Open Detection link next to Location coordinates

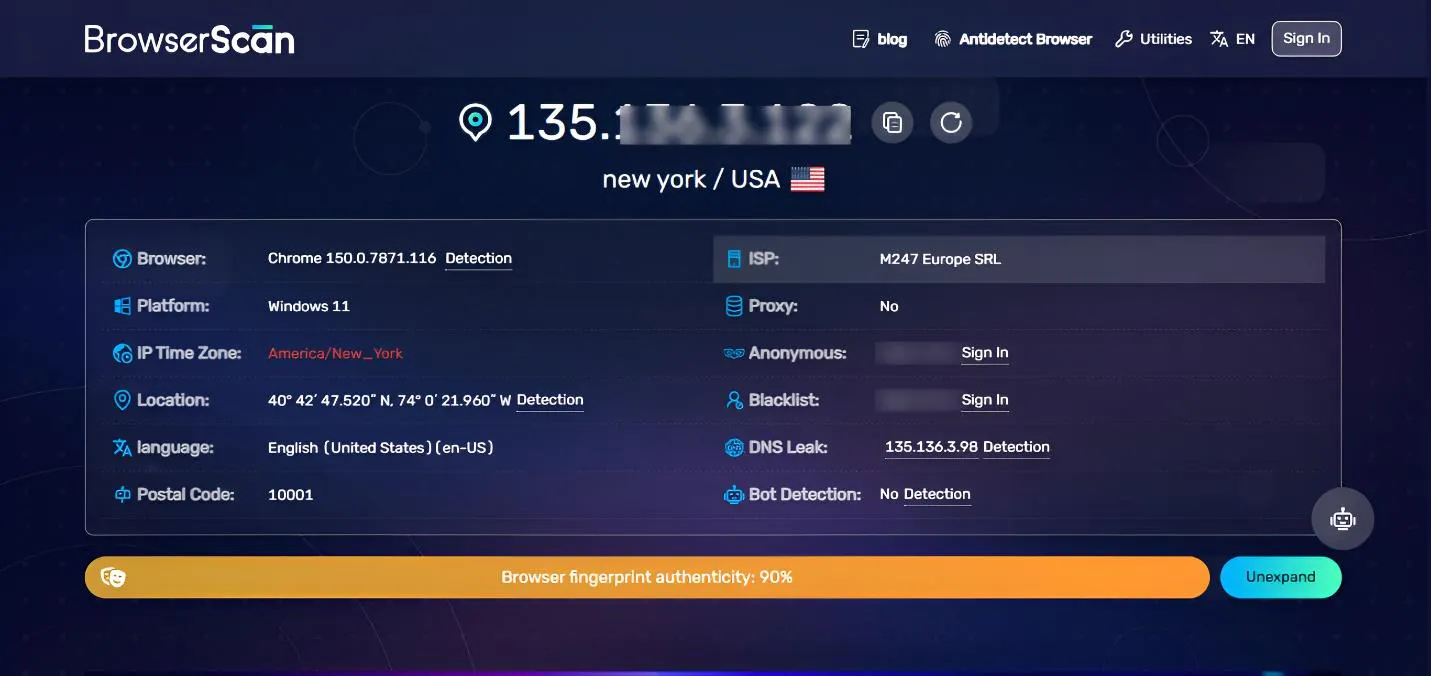550,400
